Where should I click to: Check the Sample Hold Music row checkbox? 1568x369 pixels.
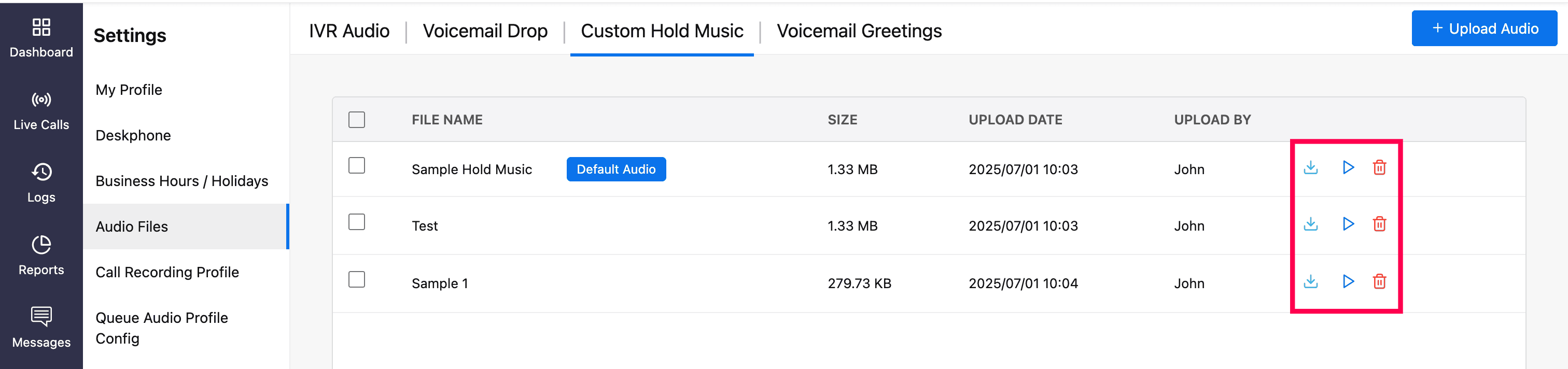coord(357,165)
